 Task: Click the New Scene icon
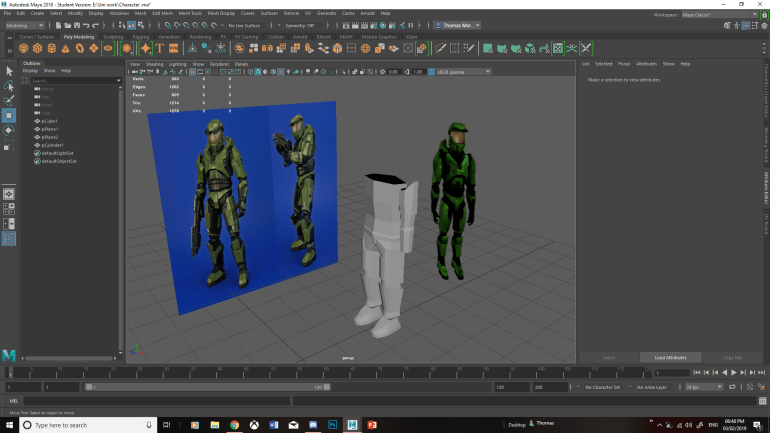[x=58, y=26]
